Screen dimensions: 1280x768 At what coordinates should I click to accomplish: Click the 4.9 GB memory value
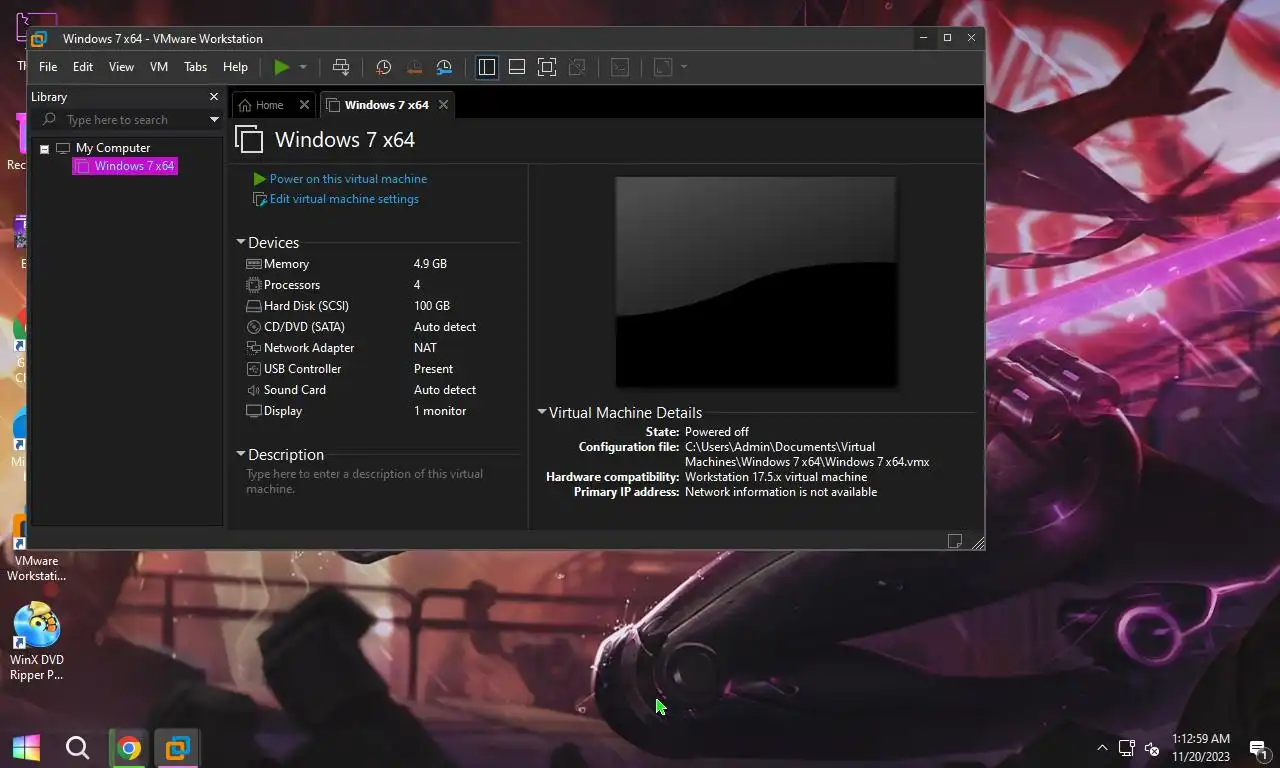pos(430,264)
